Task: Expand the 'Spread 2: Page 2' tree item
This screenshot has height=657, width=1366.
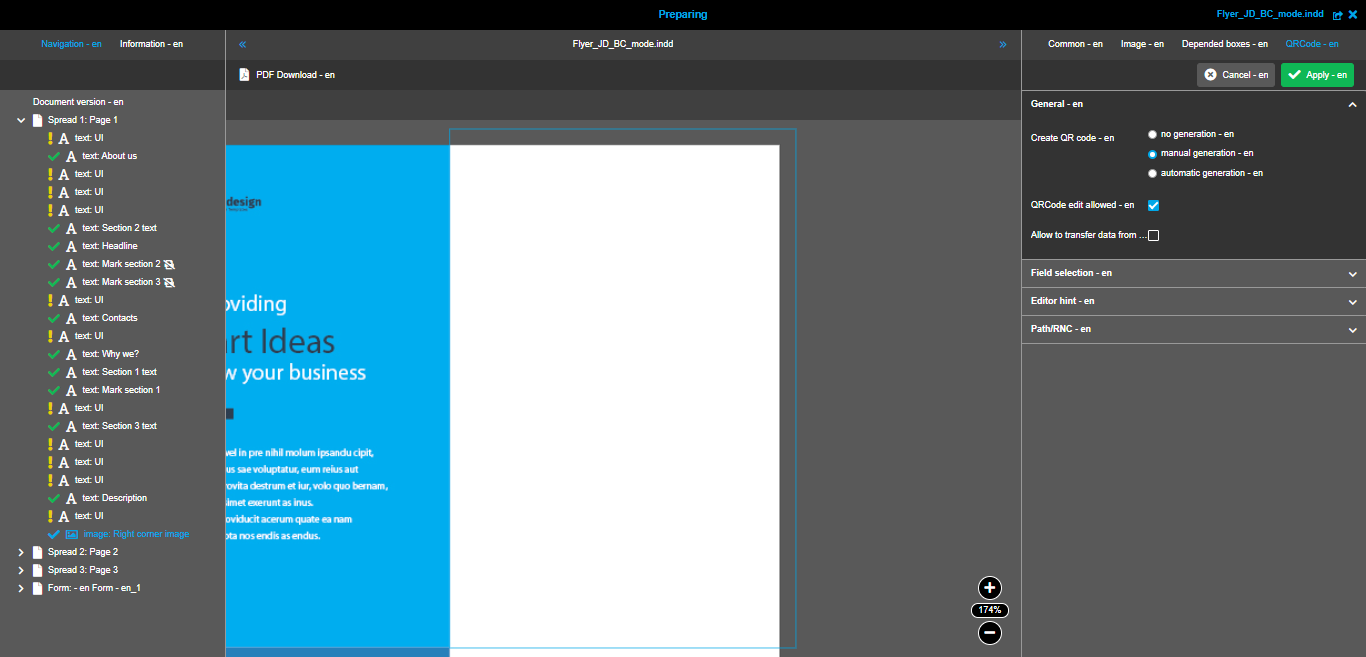Action: pyautogui.click(x=21, y=551)
